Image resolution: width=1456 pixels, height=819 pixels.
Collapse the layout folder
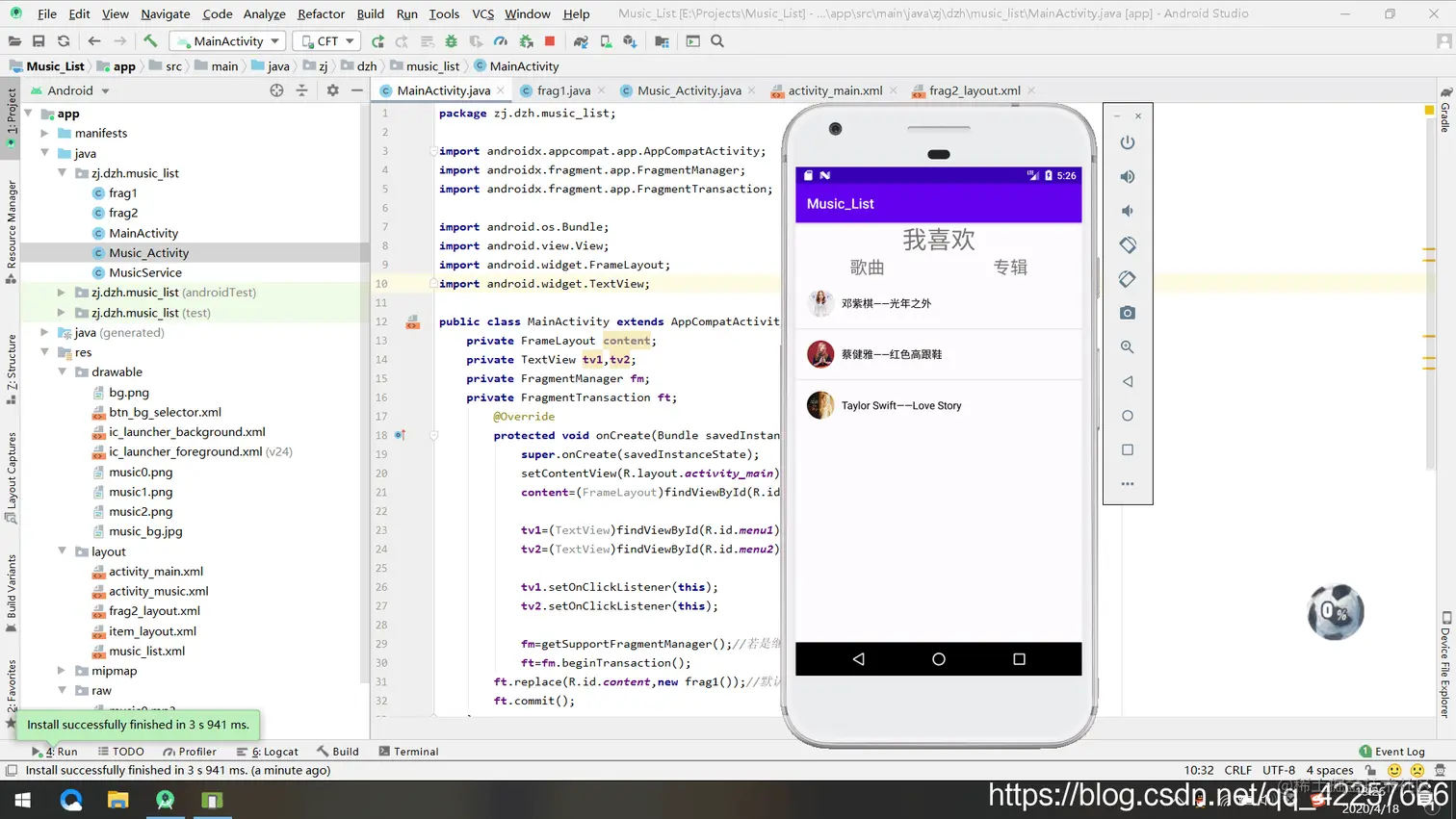tap(62, 551)
